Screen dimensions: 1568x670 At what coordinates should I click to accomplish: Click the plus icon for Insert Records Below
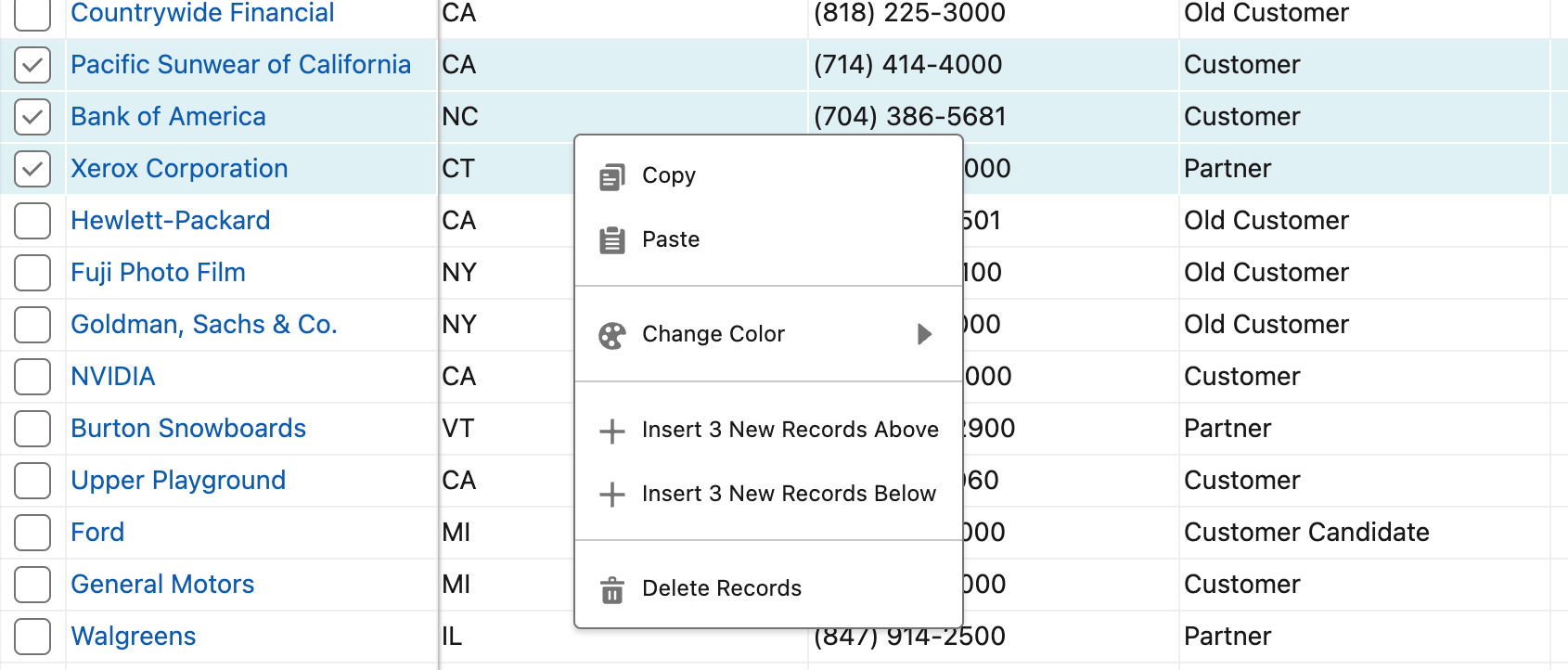pyautogui.click(x=611, y=495)
